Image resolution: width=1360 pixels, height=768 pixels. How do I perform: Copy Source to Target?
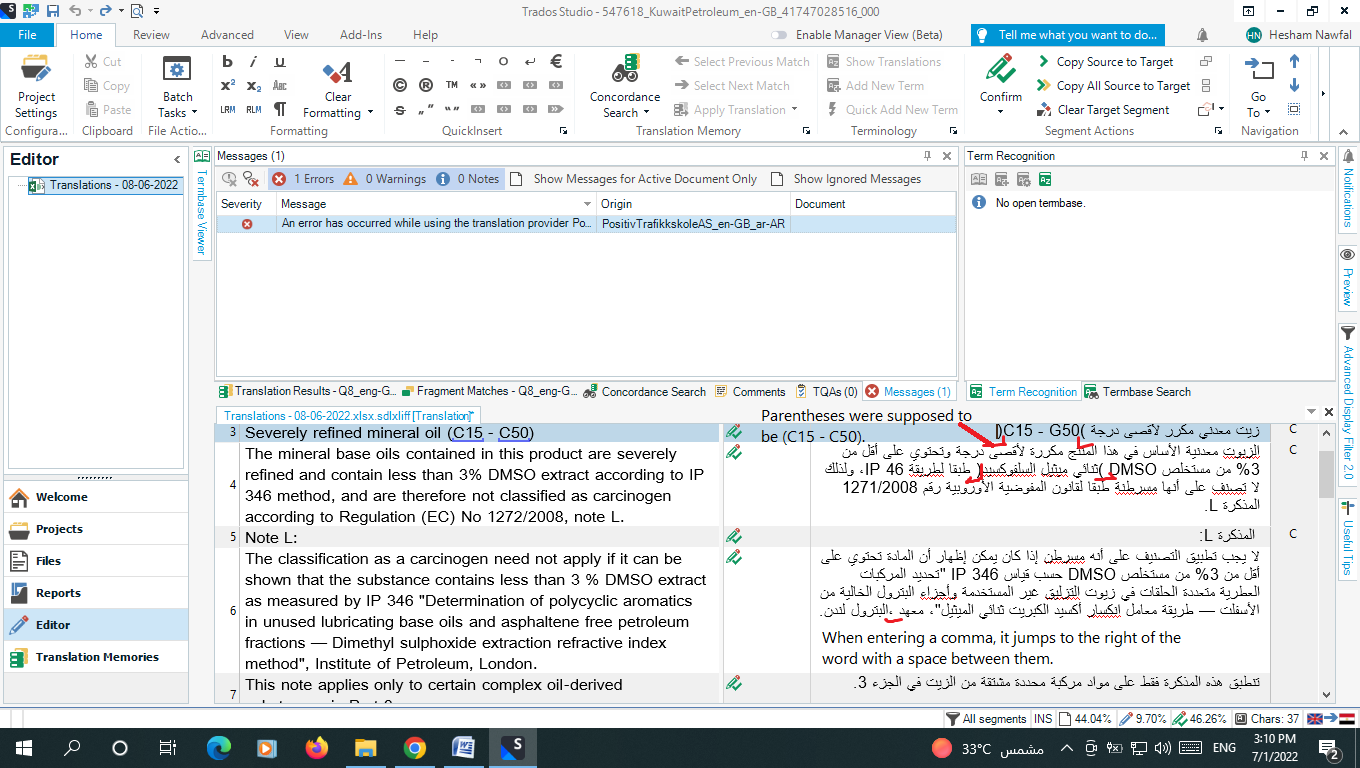pos(1106,62)
